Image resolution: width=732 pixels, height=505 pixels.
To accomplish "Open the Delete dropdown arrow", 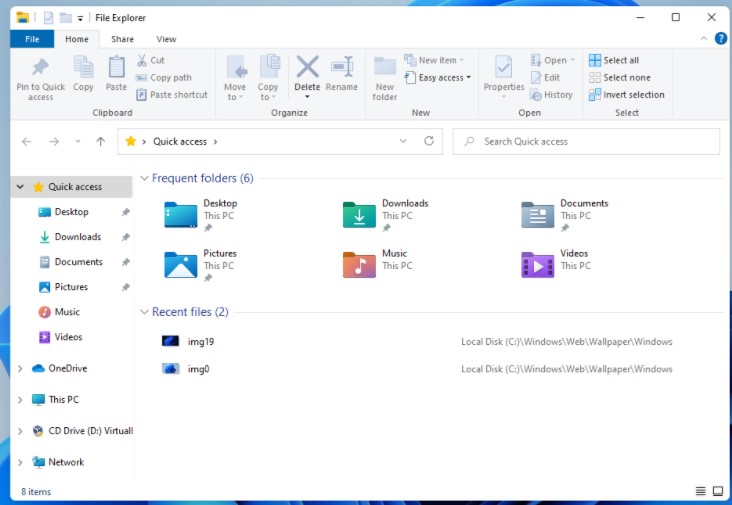I will 307,97.
